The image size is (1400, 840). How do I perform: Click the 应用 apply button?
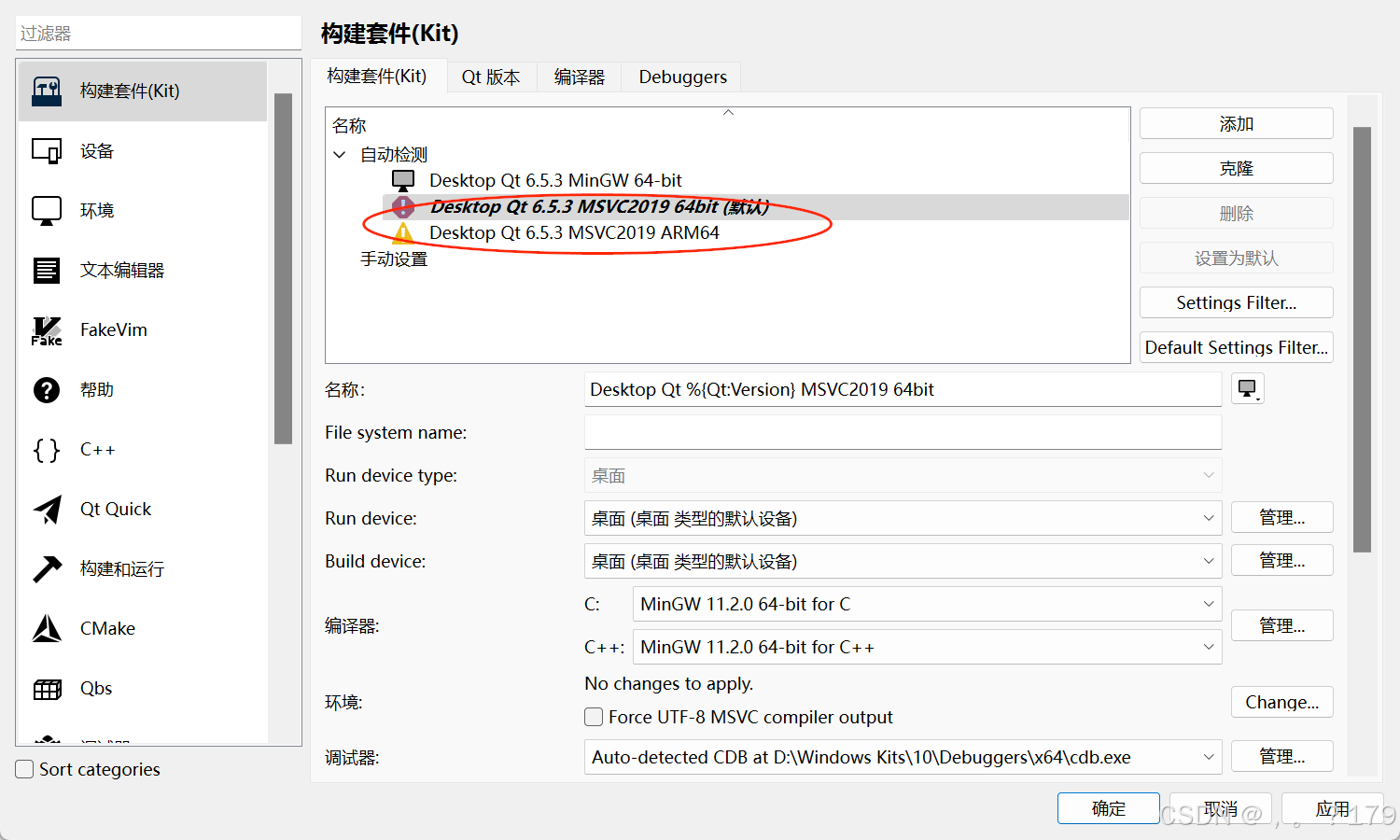[x=1332, y=808]
